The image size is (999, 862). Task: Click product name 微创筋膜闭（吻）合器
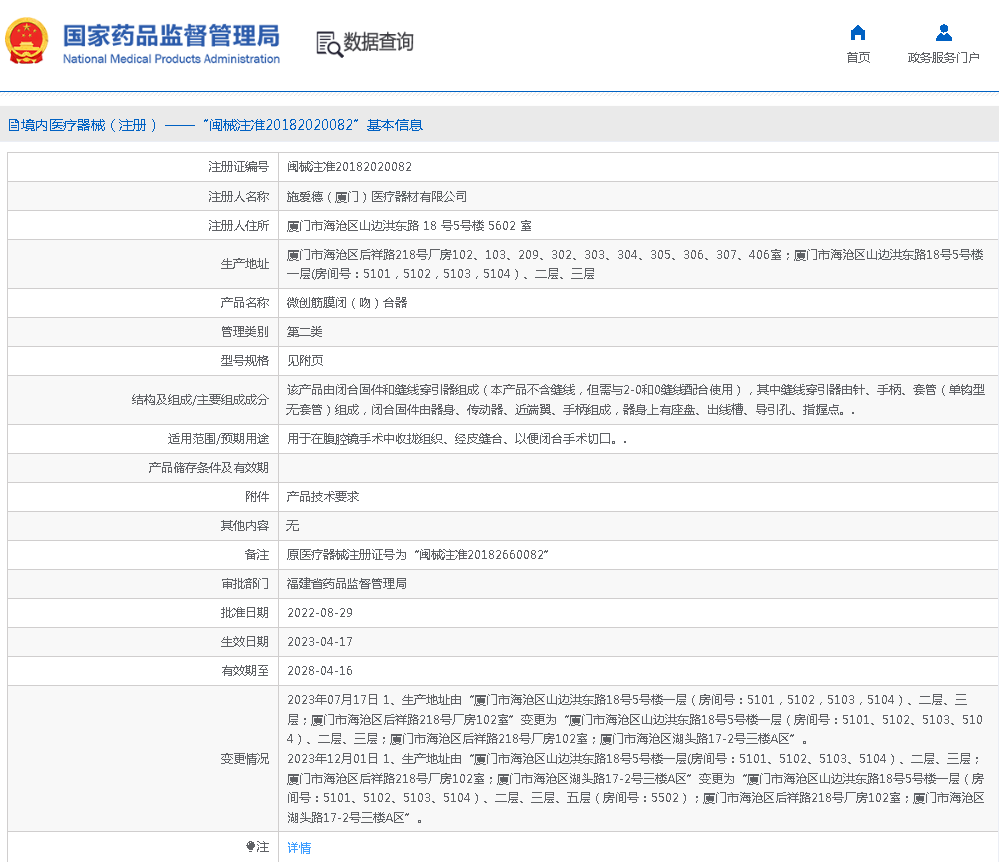347,302
